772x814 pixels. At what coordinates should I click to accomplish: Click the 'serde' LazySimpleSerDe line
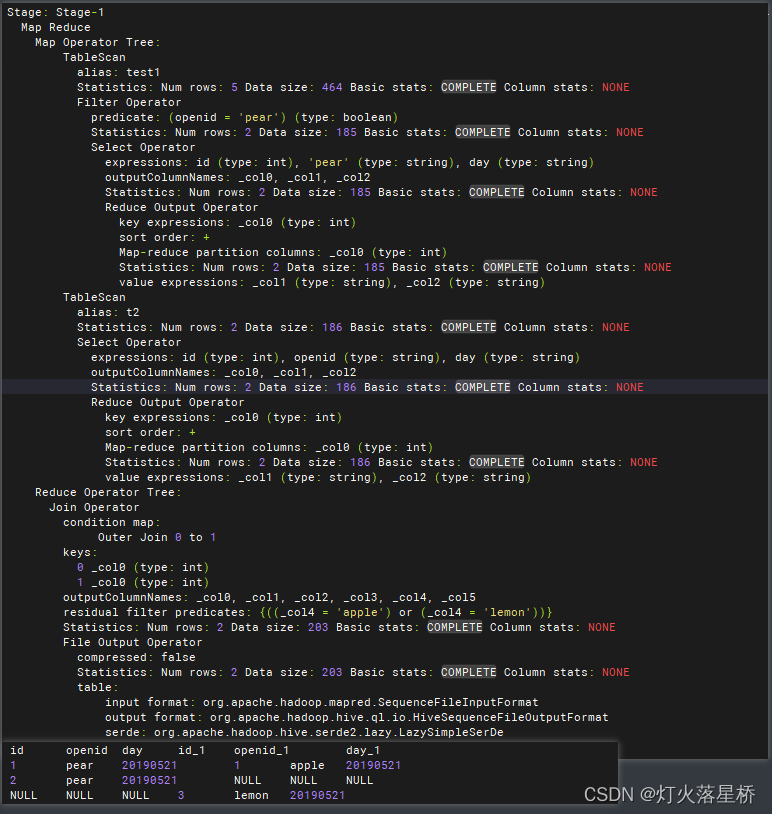coord(304,732)
